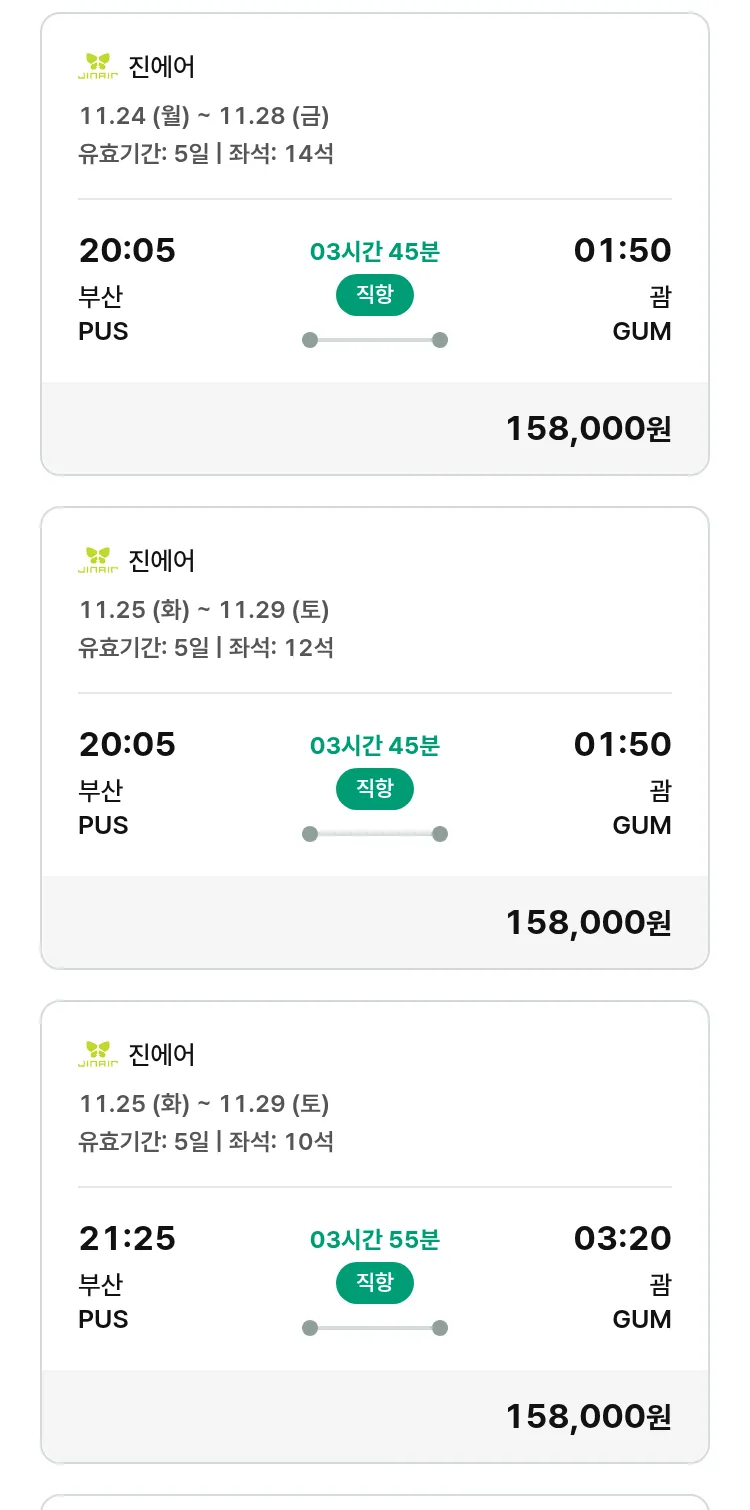Click the Jin Air logo on the 12-seat flight card
Viewport: 750px width, 1510px height.
[x=98, y=560]
